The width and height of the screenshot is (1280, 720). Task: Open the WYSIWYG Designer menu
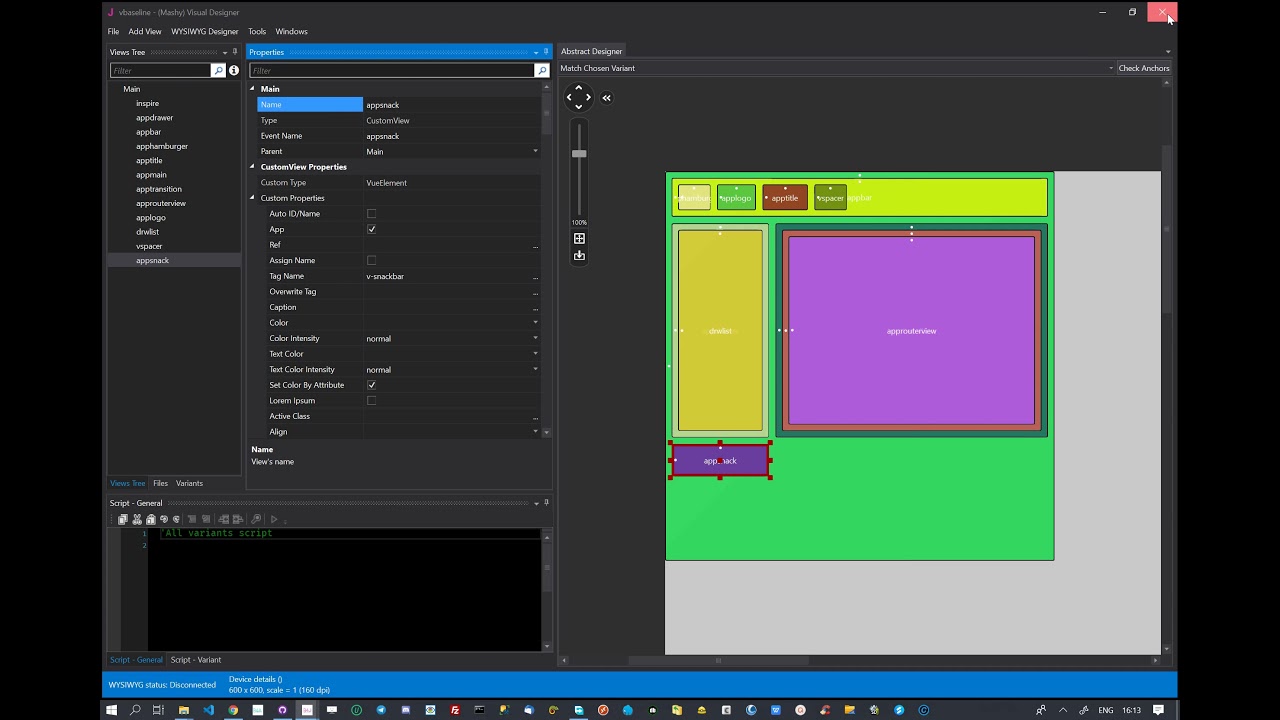tap(205, 32)
